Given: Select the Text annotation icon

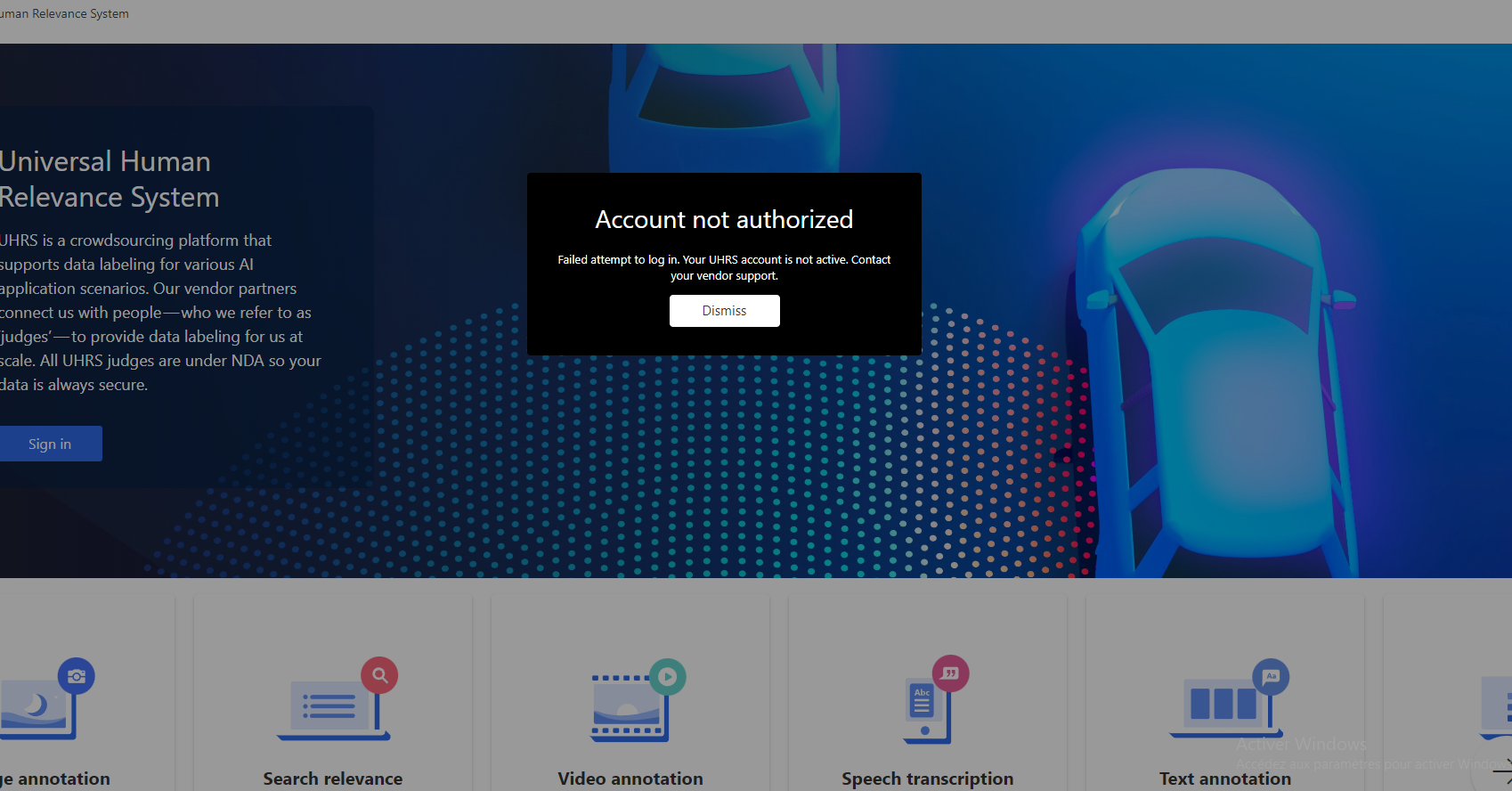Looking at the screenshot, I should tap(1229, 698).
